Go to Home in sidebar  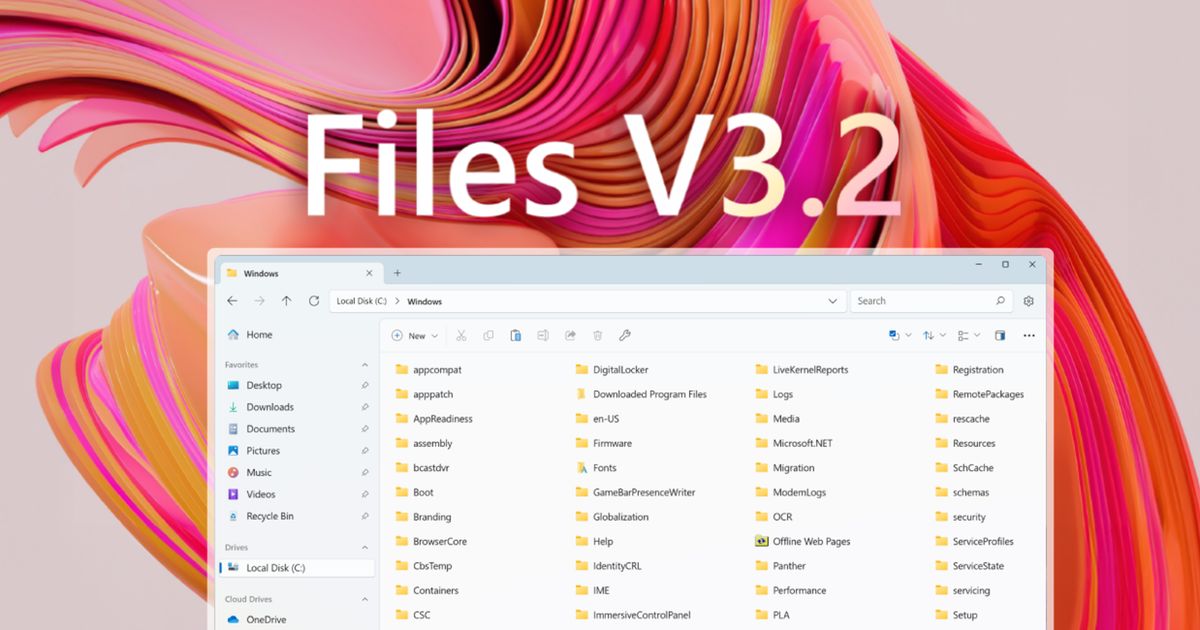[296, 335]
